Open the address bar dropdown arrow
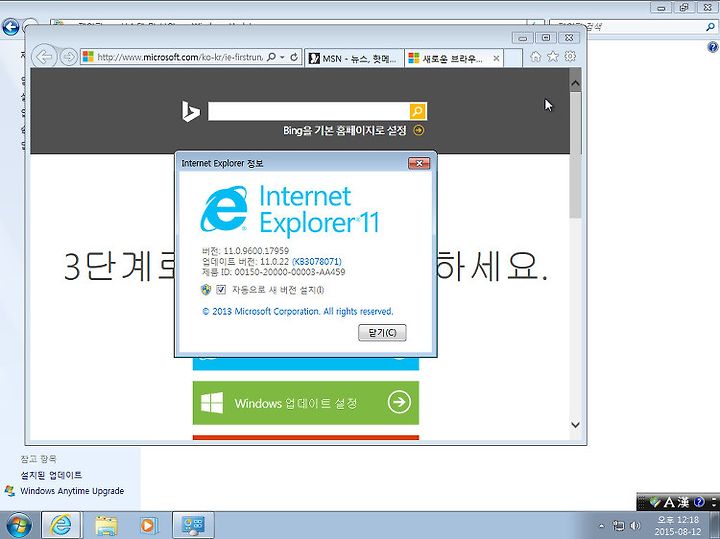The height and width of the screenshot is (539, 720). coord(282,57)
